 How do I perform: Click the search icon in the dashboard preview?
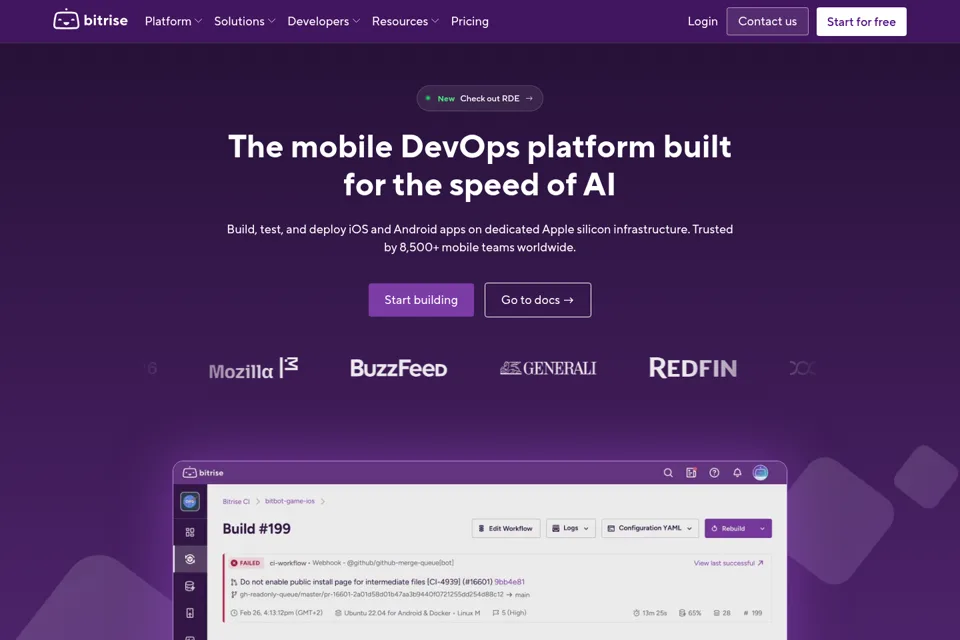pos(668,473)
